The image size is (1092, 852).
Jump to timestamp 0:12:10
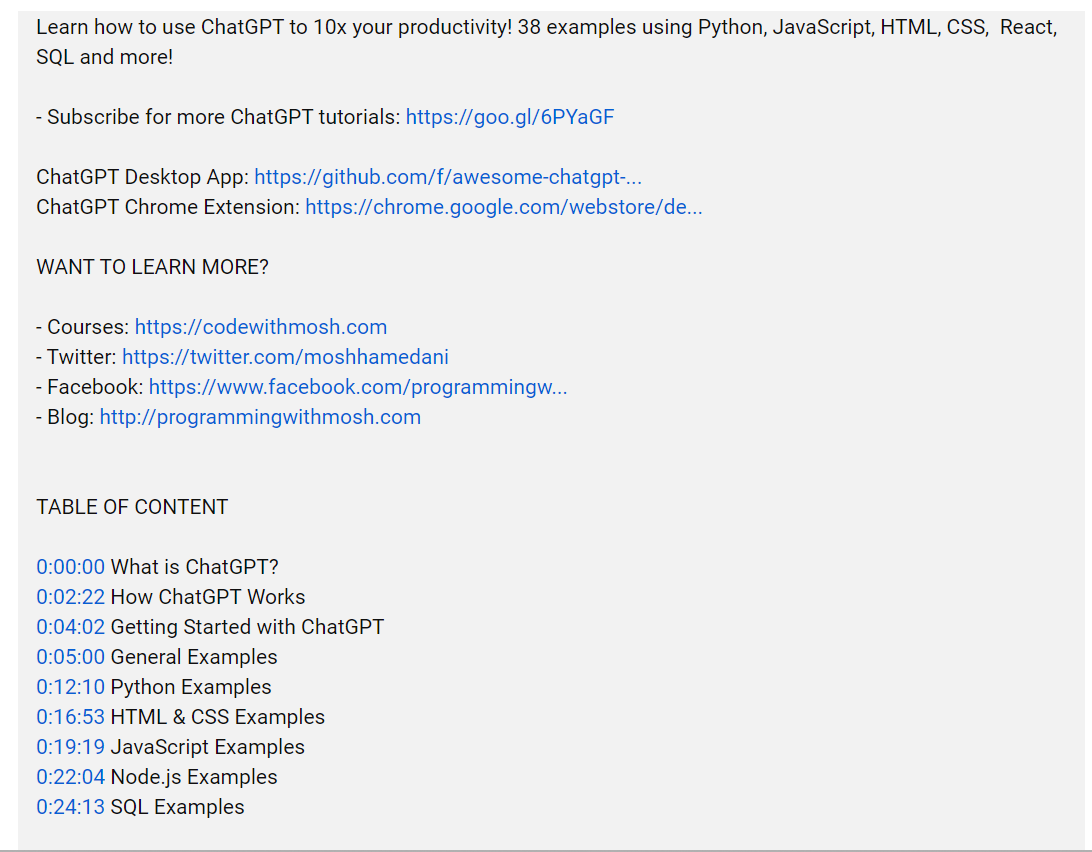coord(70,687)
